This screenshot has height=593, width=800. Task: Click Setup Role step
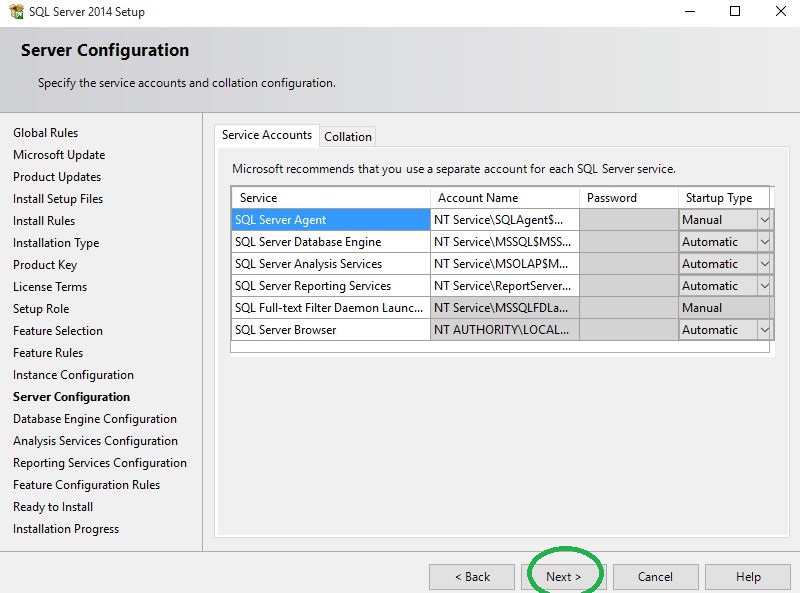tap(41, 309)
